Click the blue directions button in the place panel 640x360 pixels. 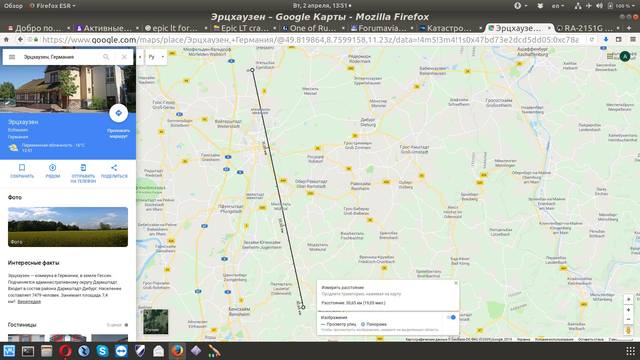click(118, 113)
